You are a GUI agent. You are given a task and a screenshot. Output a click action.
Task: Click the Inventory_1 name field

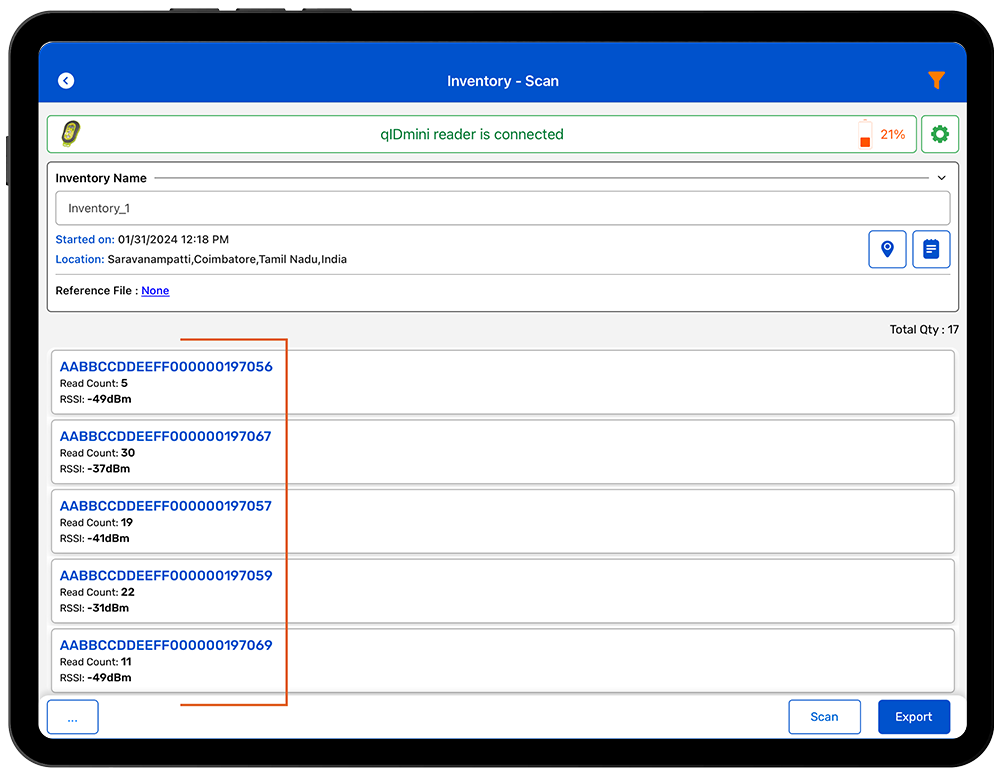502,208
